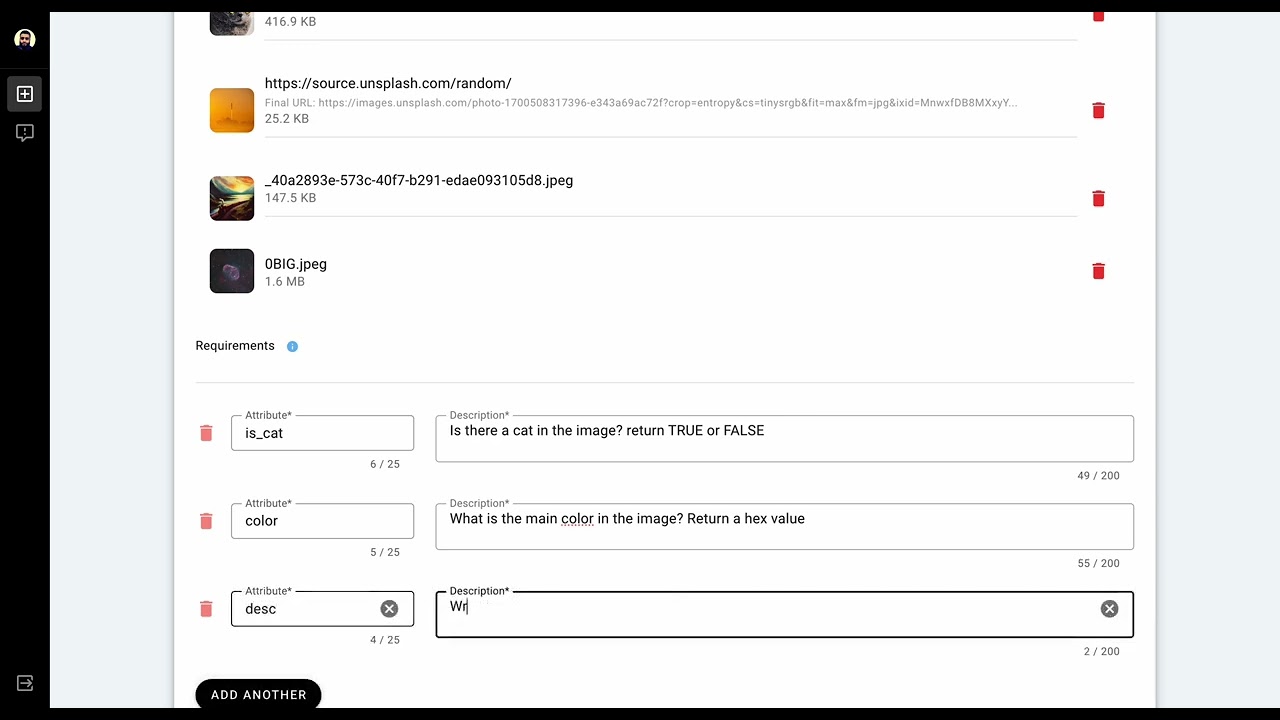Open the unsplash random image thumbnail

[232, 110]
